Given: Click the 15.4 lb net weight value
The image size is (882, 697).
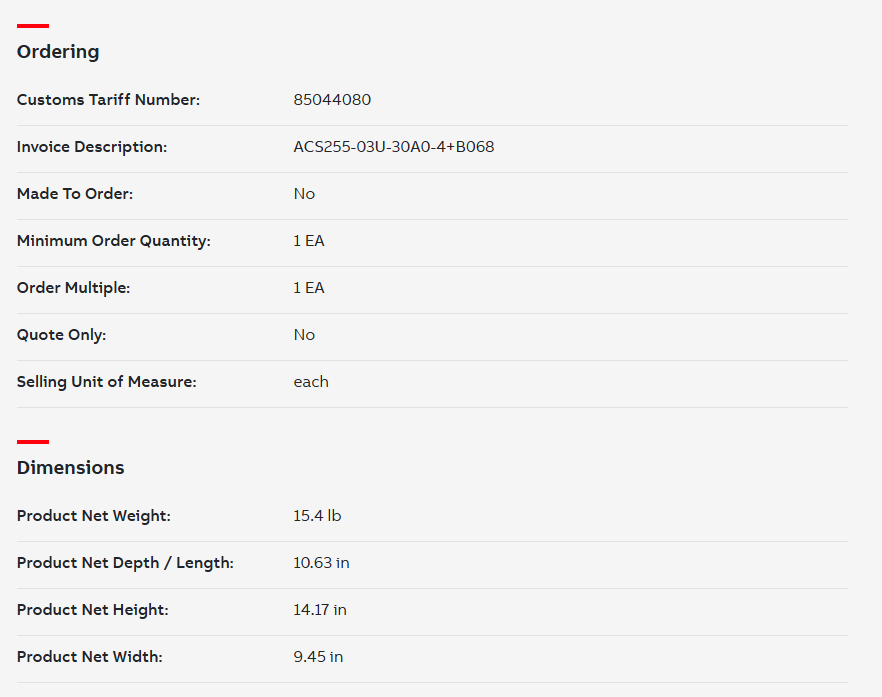Looking at the screenshot, I should click(317, 516).
